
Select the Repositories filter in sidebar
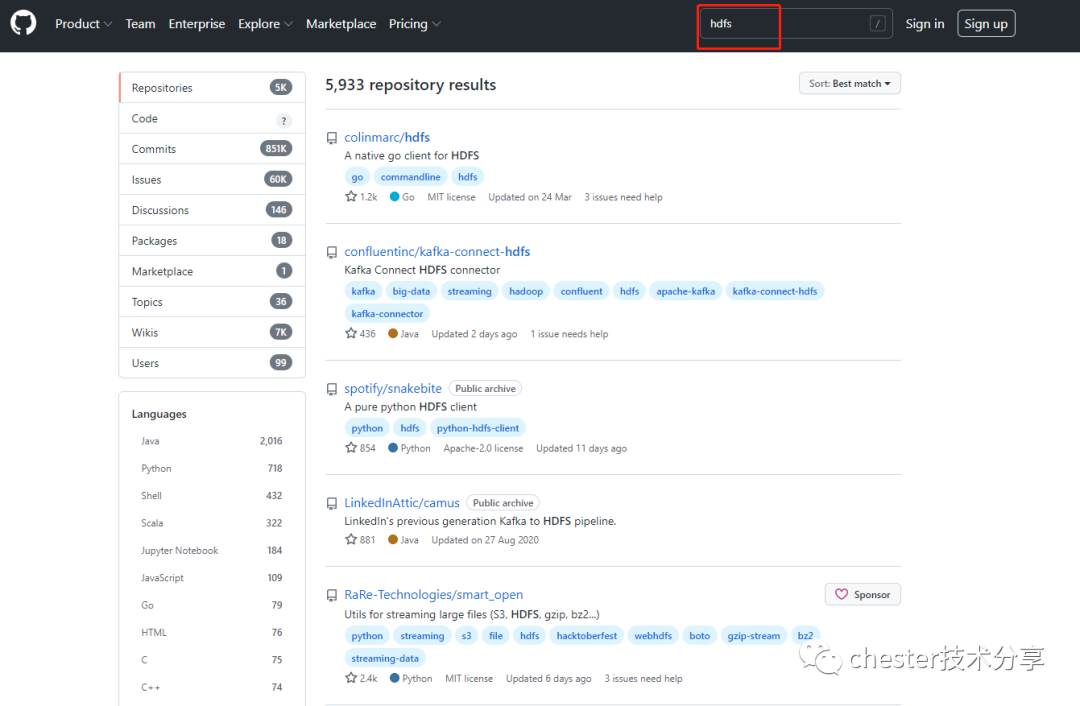pyautogui.click(x=212, y=87)
